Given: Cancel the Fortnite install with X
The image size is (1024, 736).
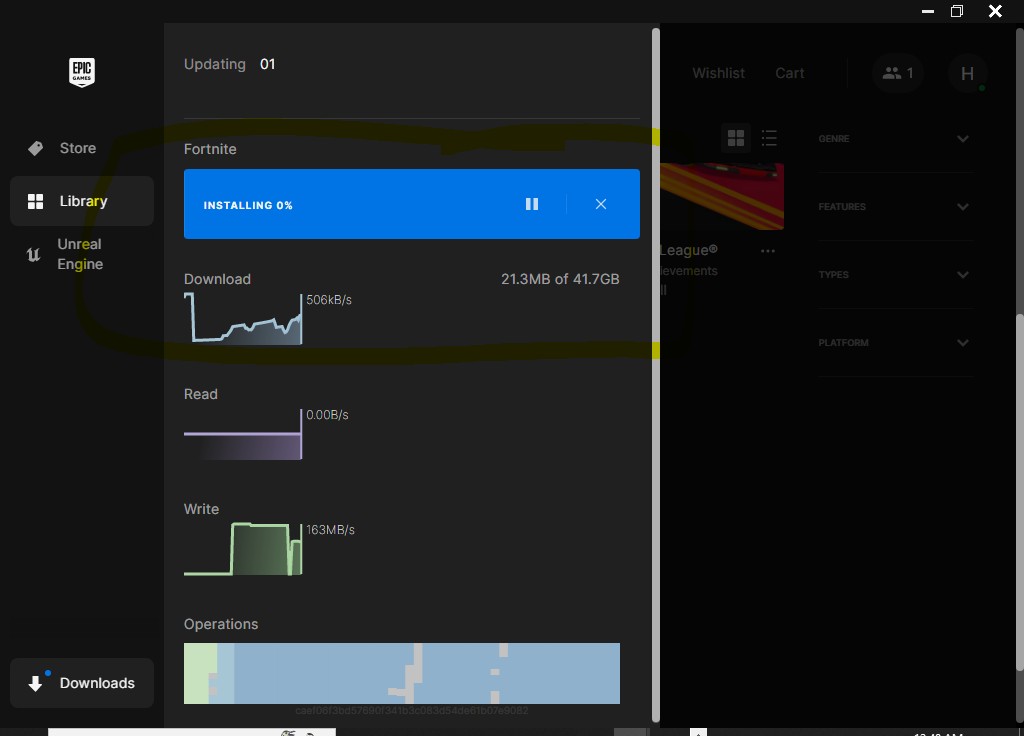Looking at the screenshot, I should [x=601, y=204].
